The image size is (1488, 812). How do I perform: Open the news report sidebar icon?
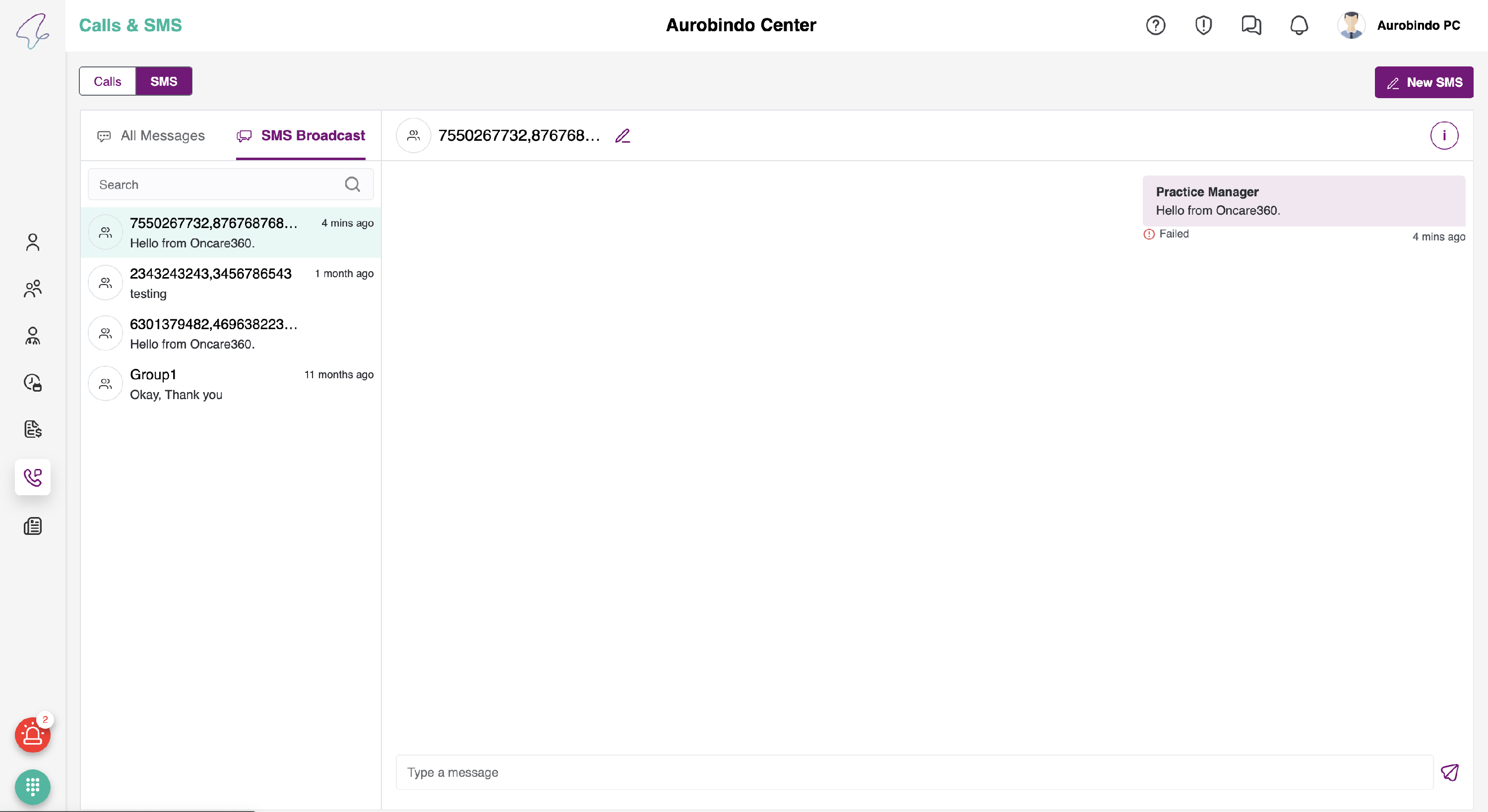(x=32, y=526)
